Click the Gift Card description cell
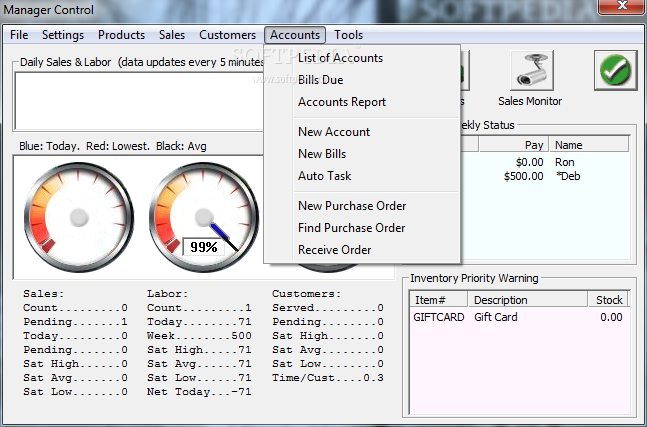The image size is (647, 427). pyautogui.click(x=496, y=317)
